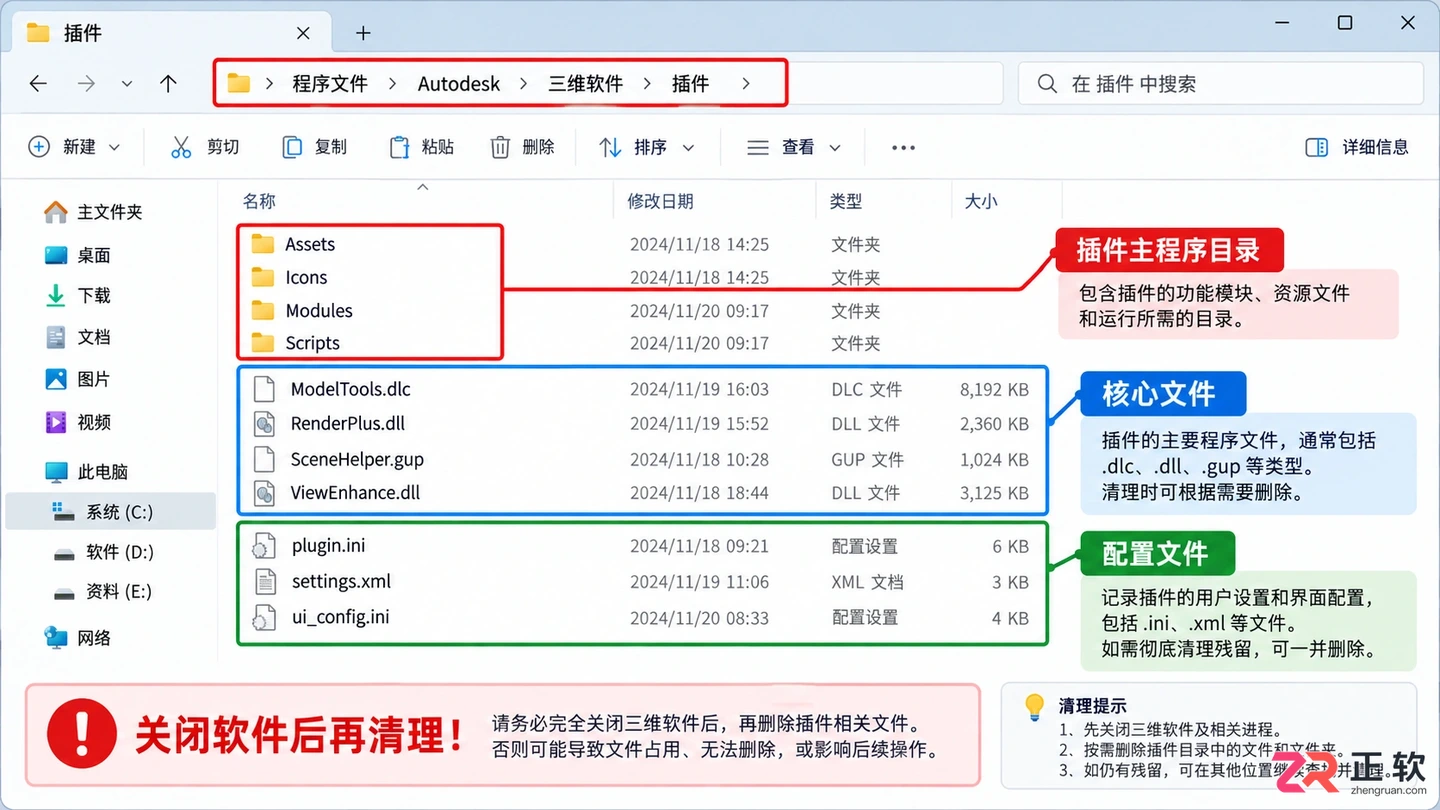Open 文档 in the sidebar
The image size is (1440, 810).
(78, 337)
